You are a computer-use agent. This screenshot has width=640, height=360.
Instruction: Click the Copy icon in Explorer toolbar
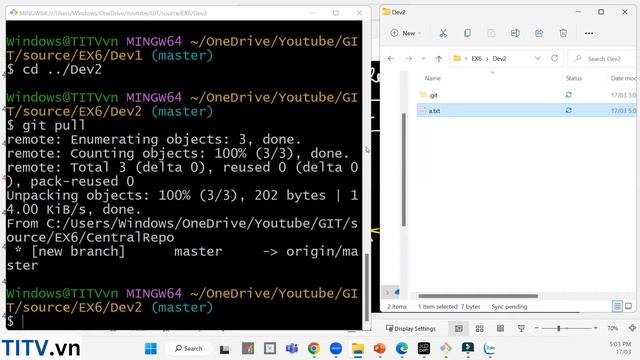click(x=467, y=33)
